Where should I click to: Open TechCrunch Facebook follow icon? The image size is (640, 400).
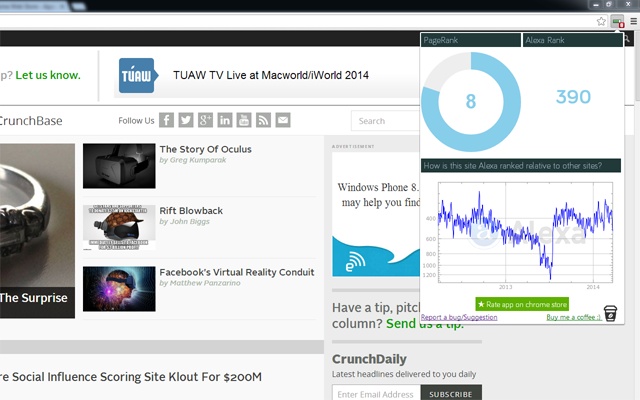pyautogui.click(x=166, y=120)
